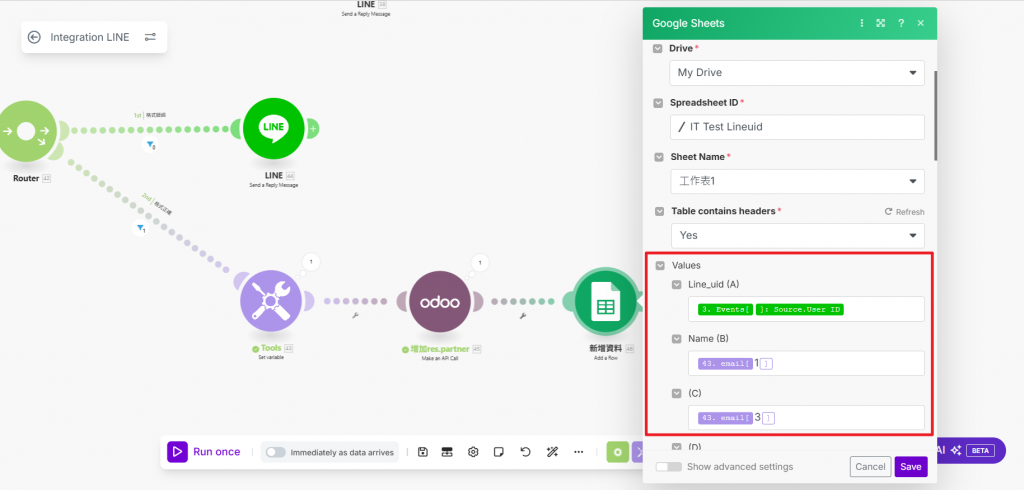Expand Google Sheets panel to fullscreen

click(881, 23)
